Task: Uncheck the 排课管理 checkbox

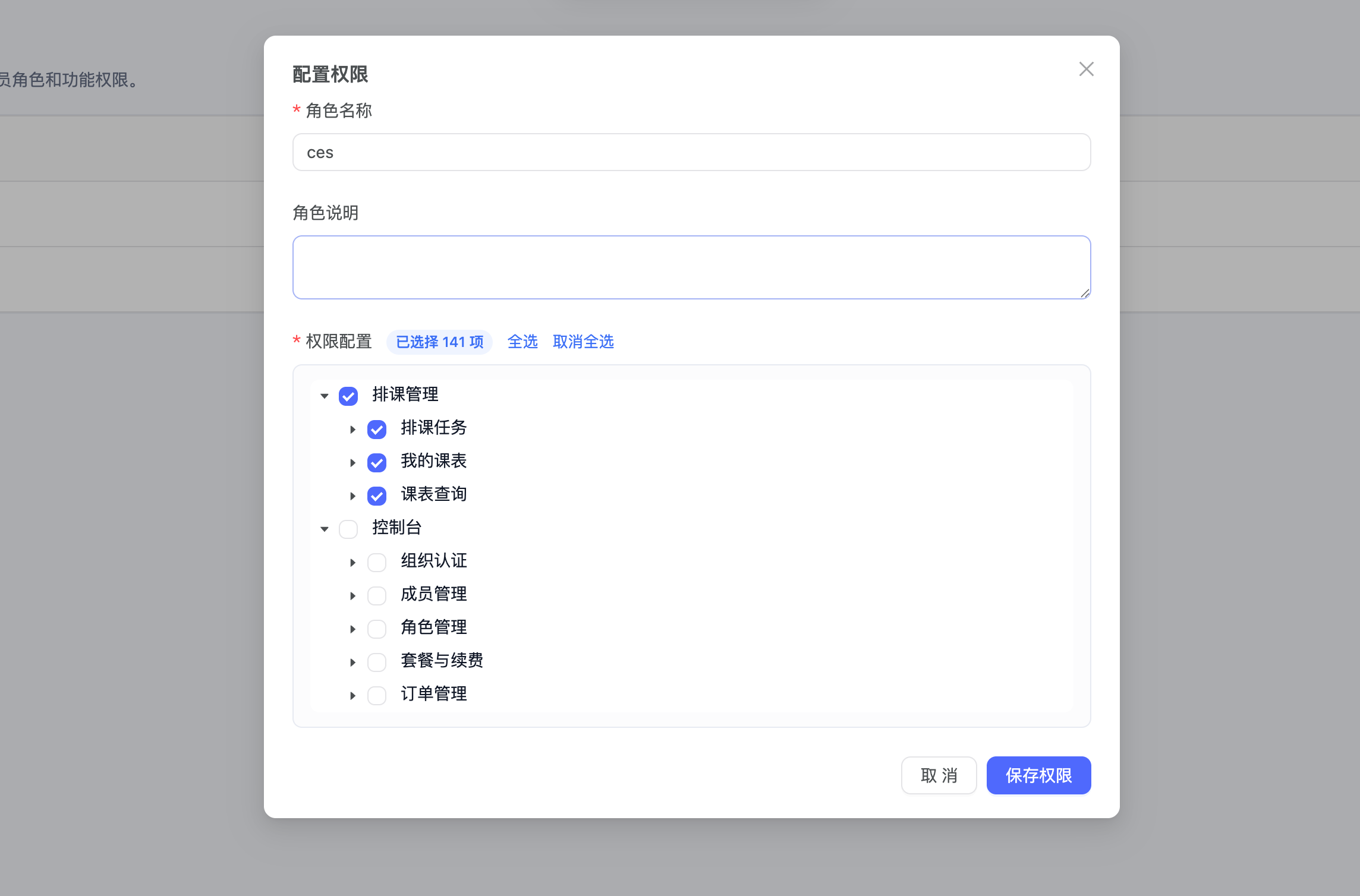Action: (x=348, y=396)
